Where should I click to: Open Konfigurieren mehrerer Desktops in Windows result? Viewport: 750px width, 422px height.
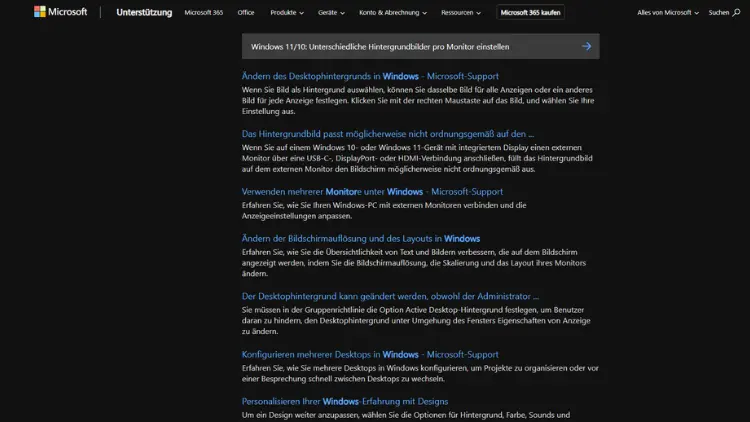pyautogui.click(x=370, y=355)
